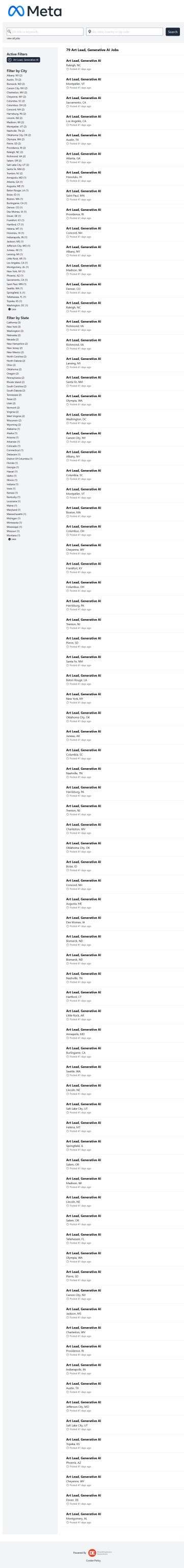Image resolution: width=184 pixels, height=1568 pixels.
Task: Select the District Of Columbia (1) state filter
Action: (19, 459)
